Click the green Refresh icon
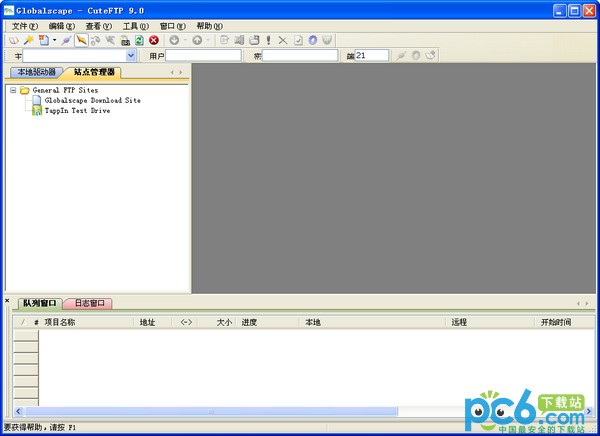600x436 pixels. click(139, 40)
